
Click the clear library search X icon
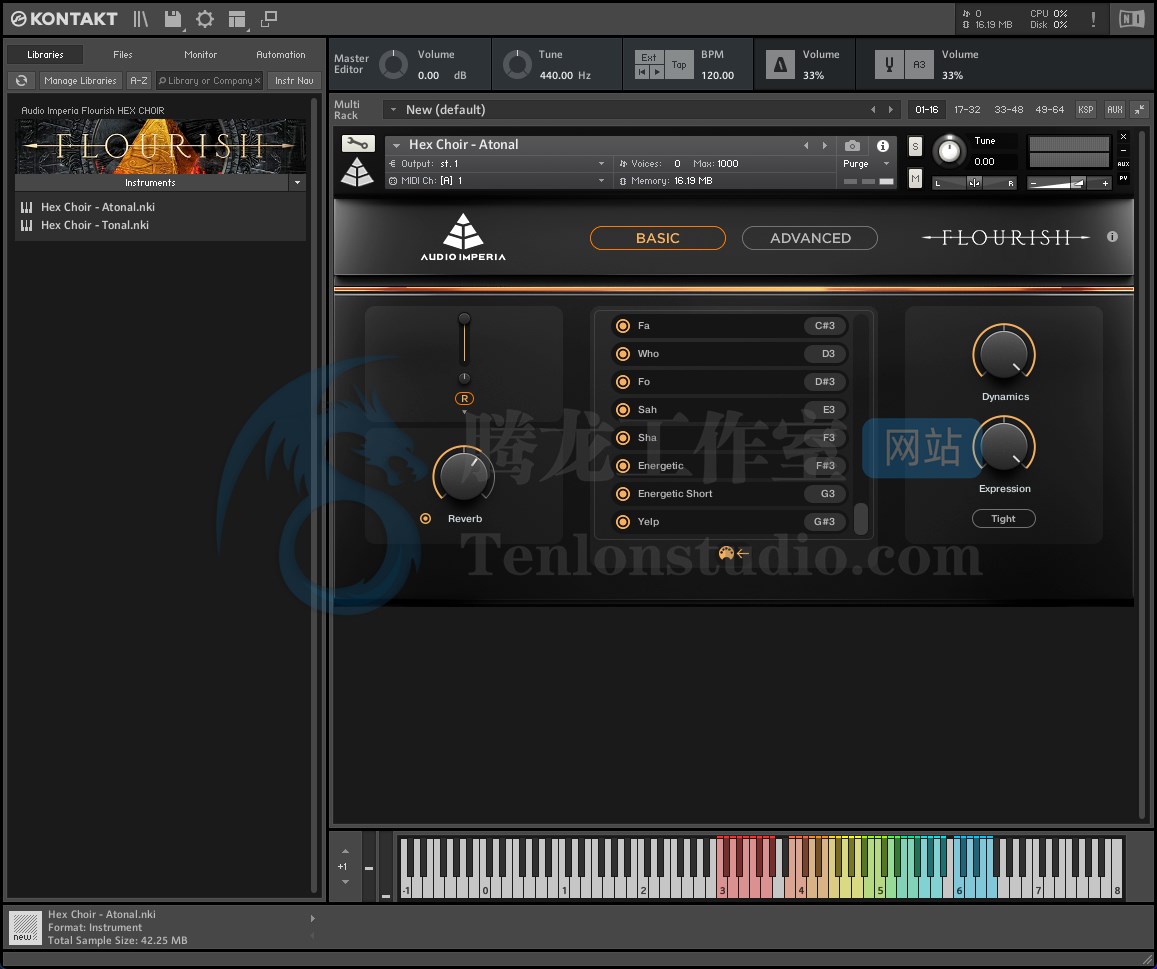pyautogui.click(x=258, y=80)
